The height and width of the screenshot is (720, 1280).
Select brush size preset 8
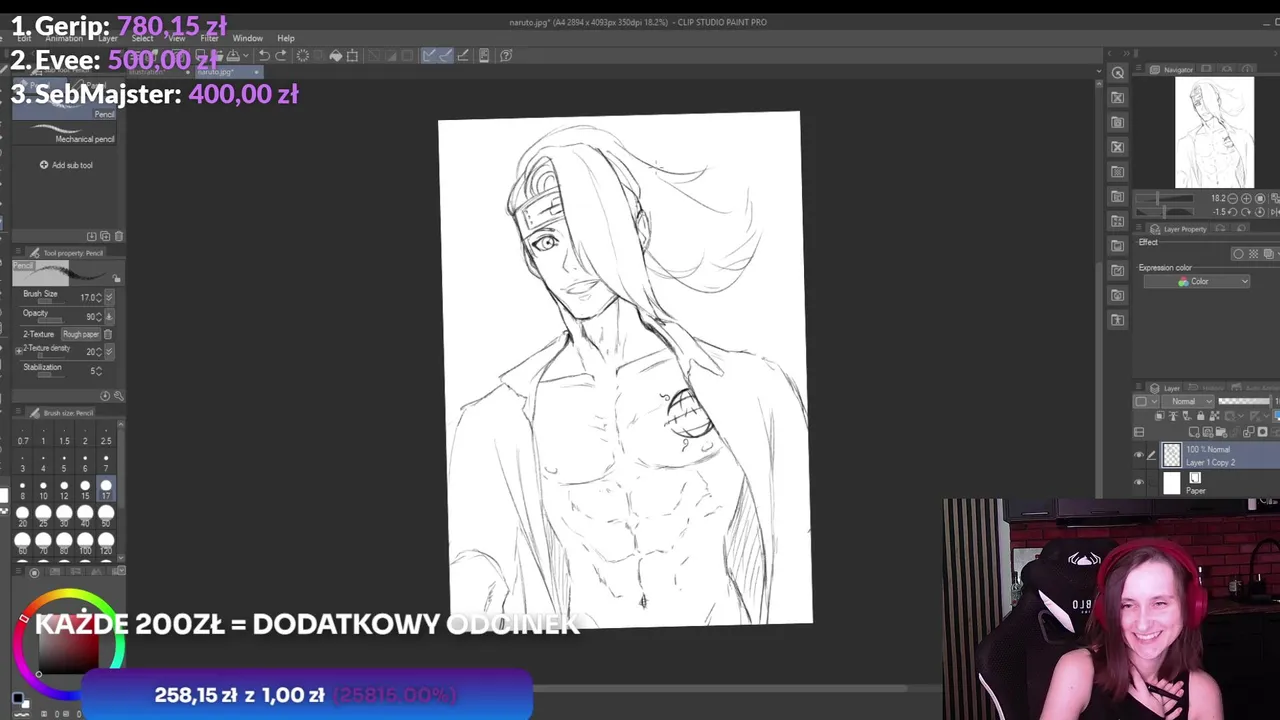(22, 489)
